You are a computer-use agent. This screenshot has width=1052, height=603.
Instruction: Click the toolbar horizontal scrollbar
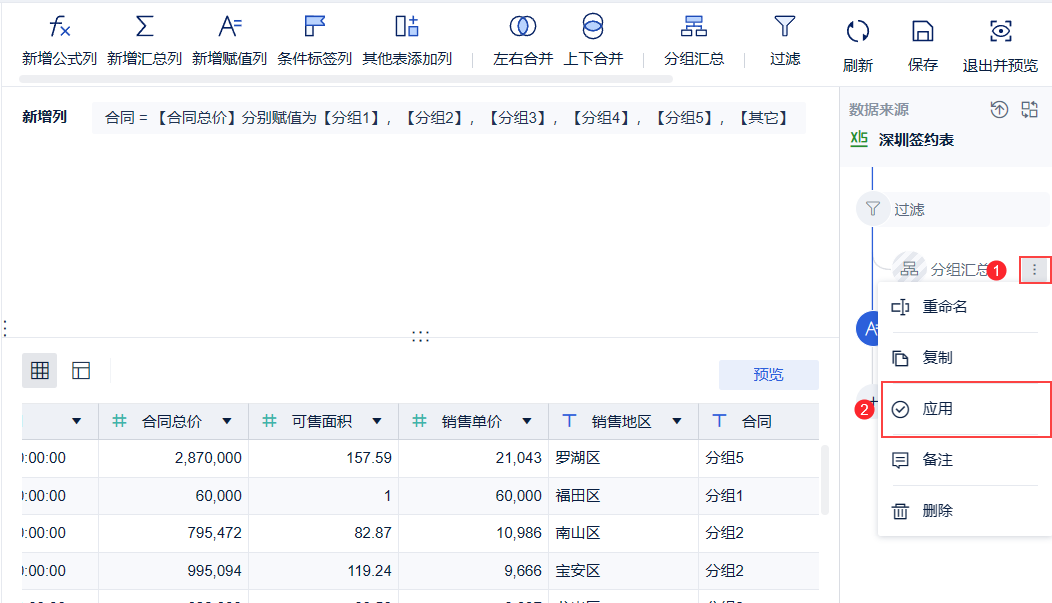point(346,79)
